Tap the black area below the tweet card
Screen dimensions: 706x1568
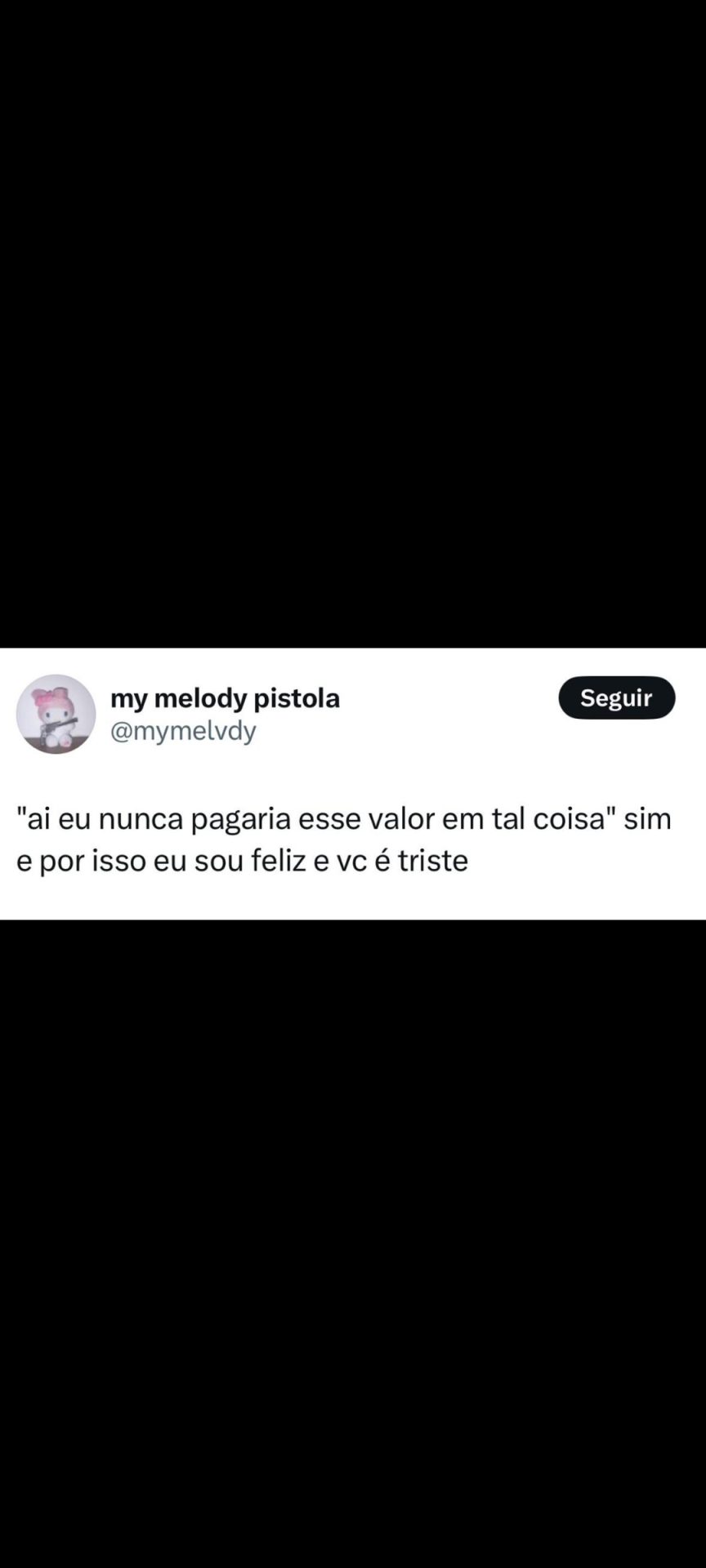pos(353,1241)
